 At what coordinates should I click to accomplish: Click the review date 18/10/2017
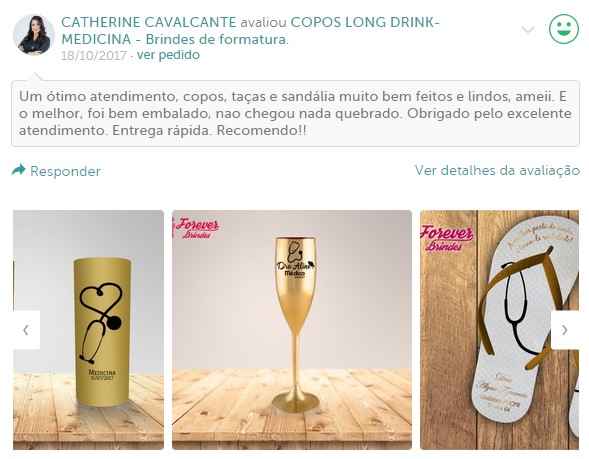tap(94, 56)
